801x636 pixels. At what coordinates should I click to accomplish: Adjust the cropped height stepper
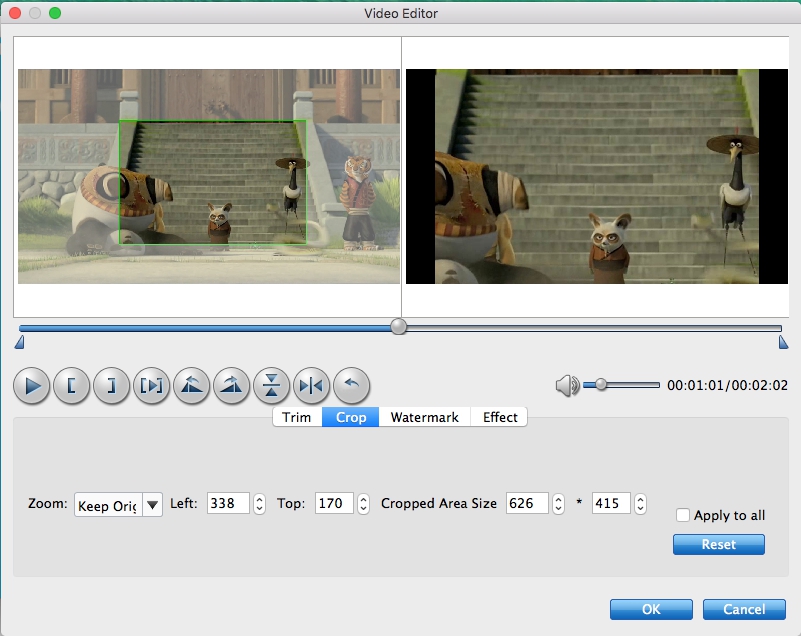pos(640,504)
